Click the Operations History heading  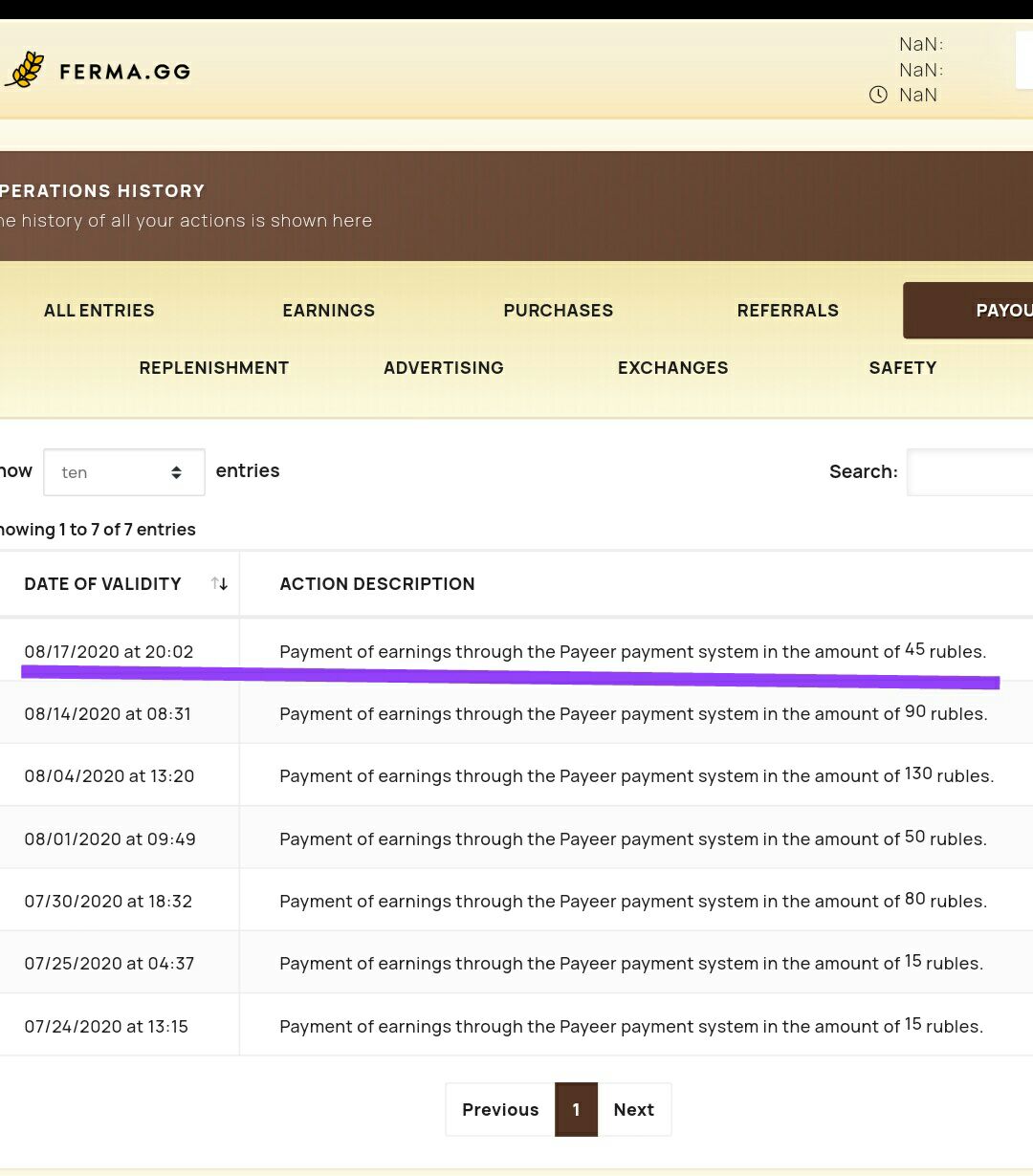point(102,191)
